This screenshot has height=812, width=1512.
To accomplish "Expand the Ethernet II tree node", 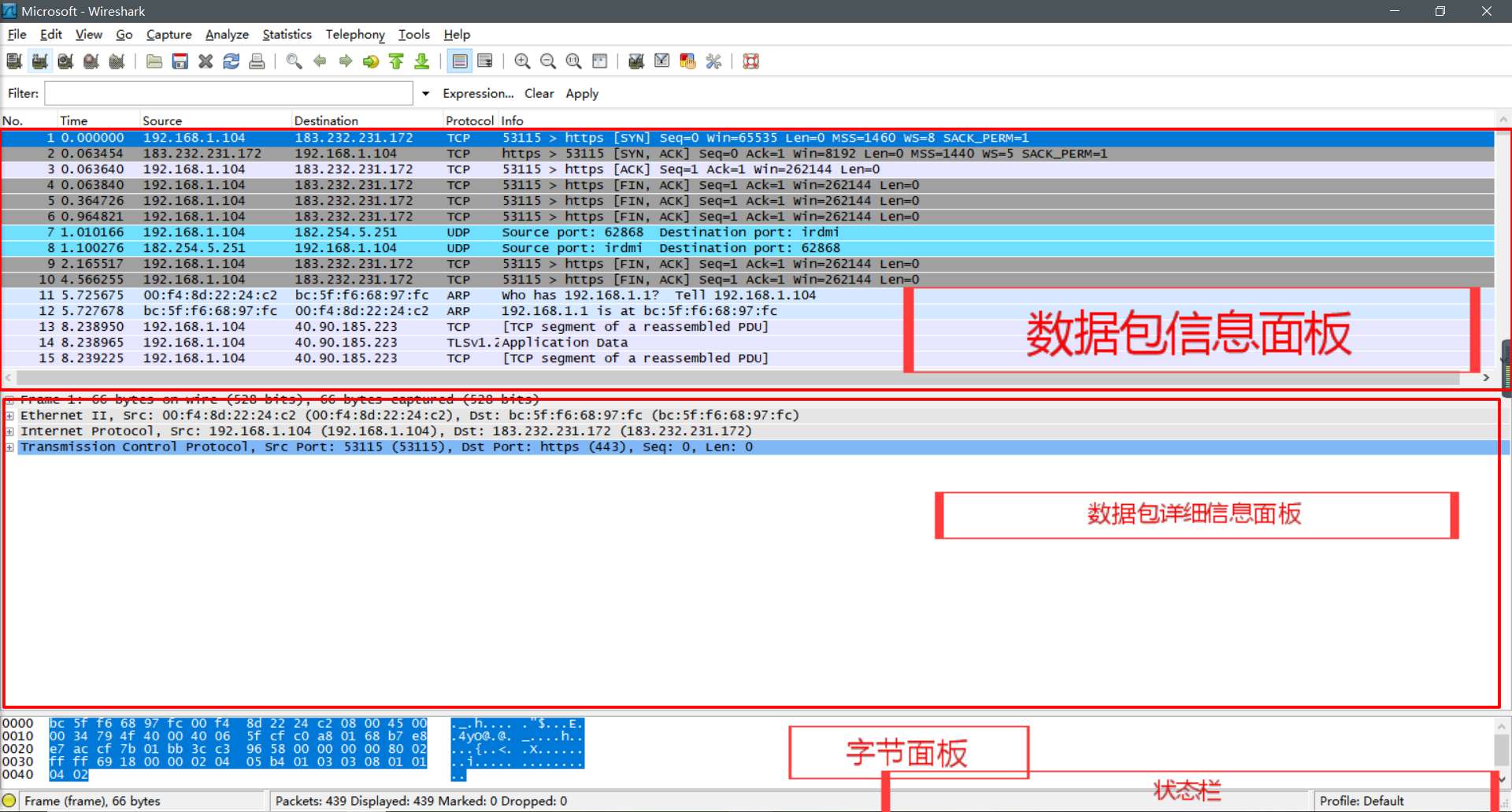I will 9,416.
